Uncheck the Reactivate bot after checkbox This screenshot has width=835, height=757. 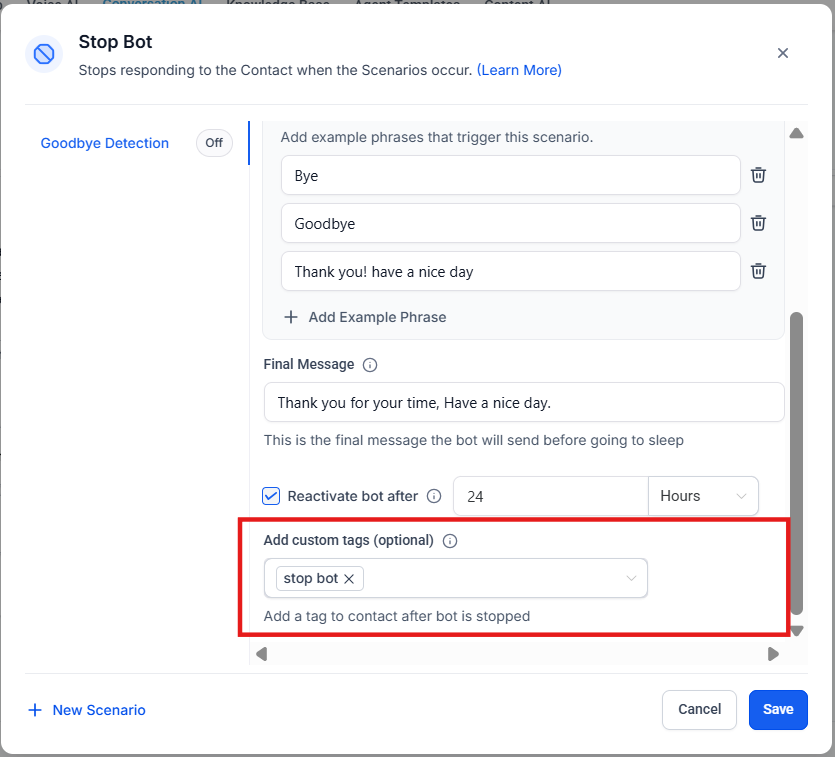pyautogui.click(x=271, y=496)
